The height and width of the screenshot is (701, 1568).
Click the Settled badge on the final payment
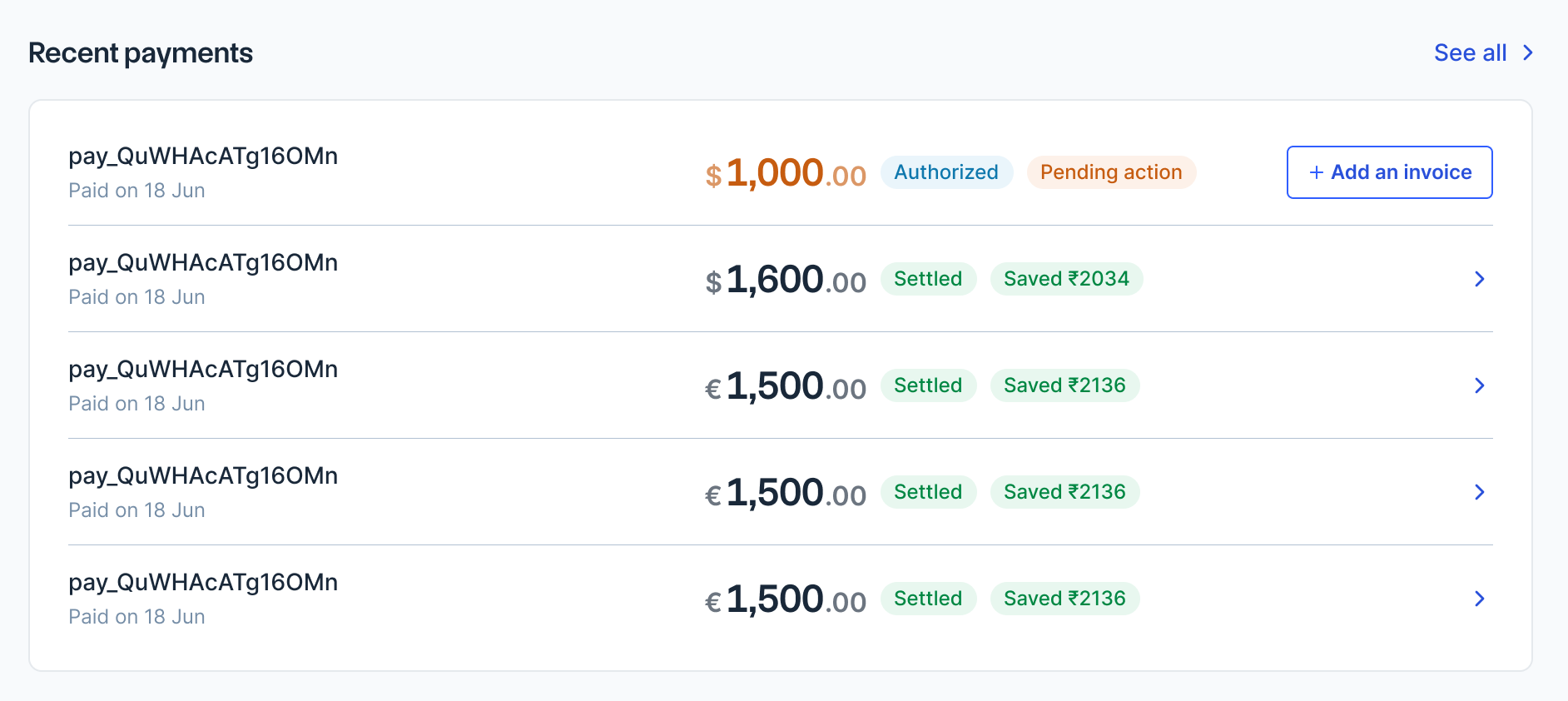tap(928, 598)
